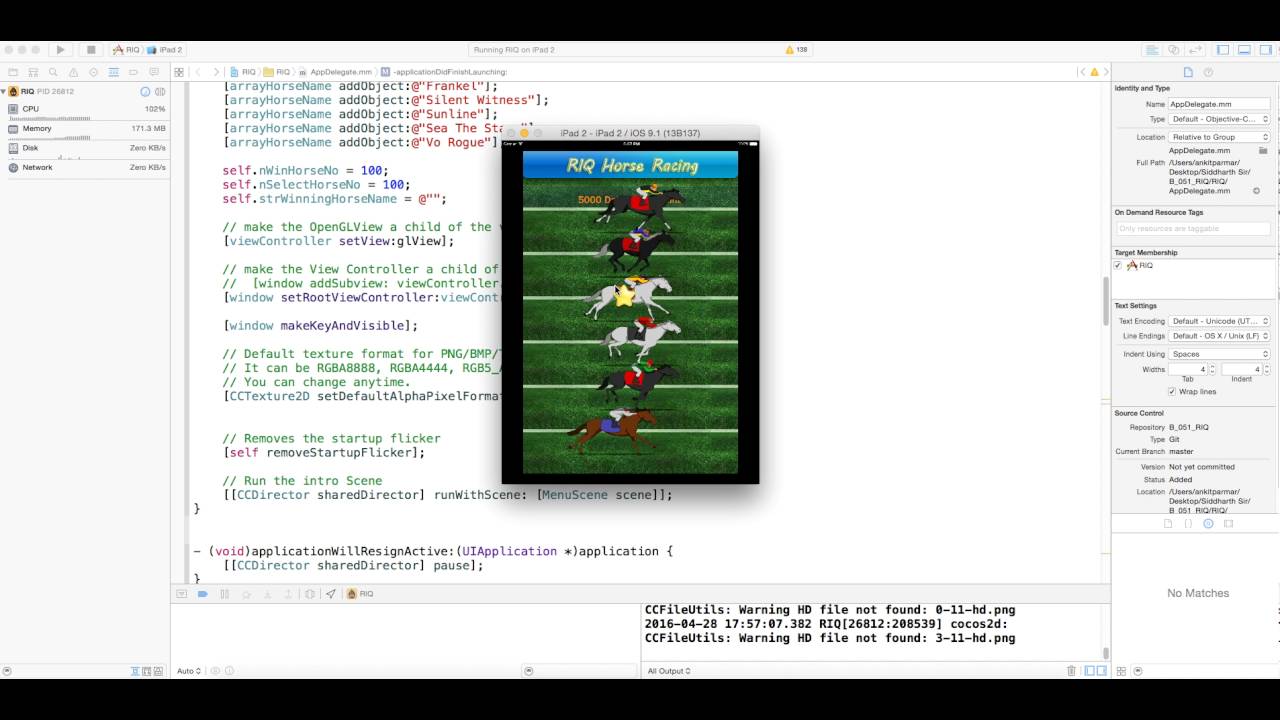The image size is (1280, 720).
Task: Select the Network gauge row
Action: click(85, 167)
